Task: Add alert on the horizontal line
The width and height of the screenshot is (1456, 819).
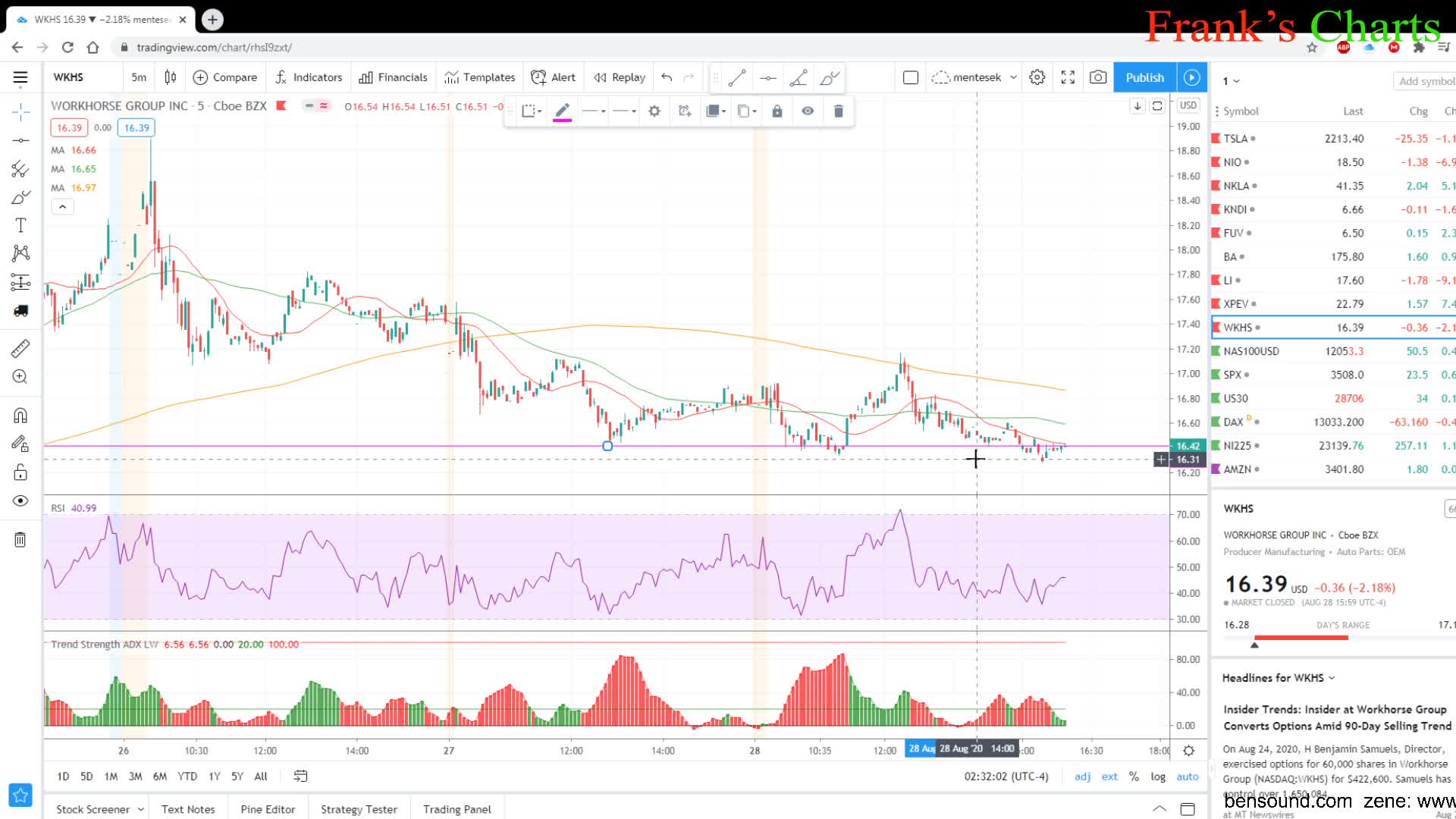Action: [685, 111]
